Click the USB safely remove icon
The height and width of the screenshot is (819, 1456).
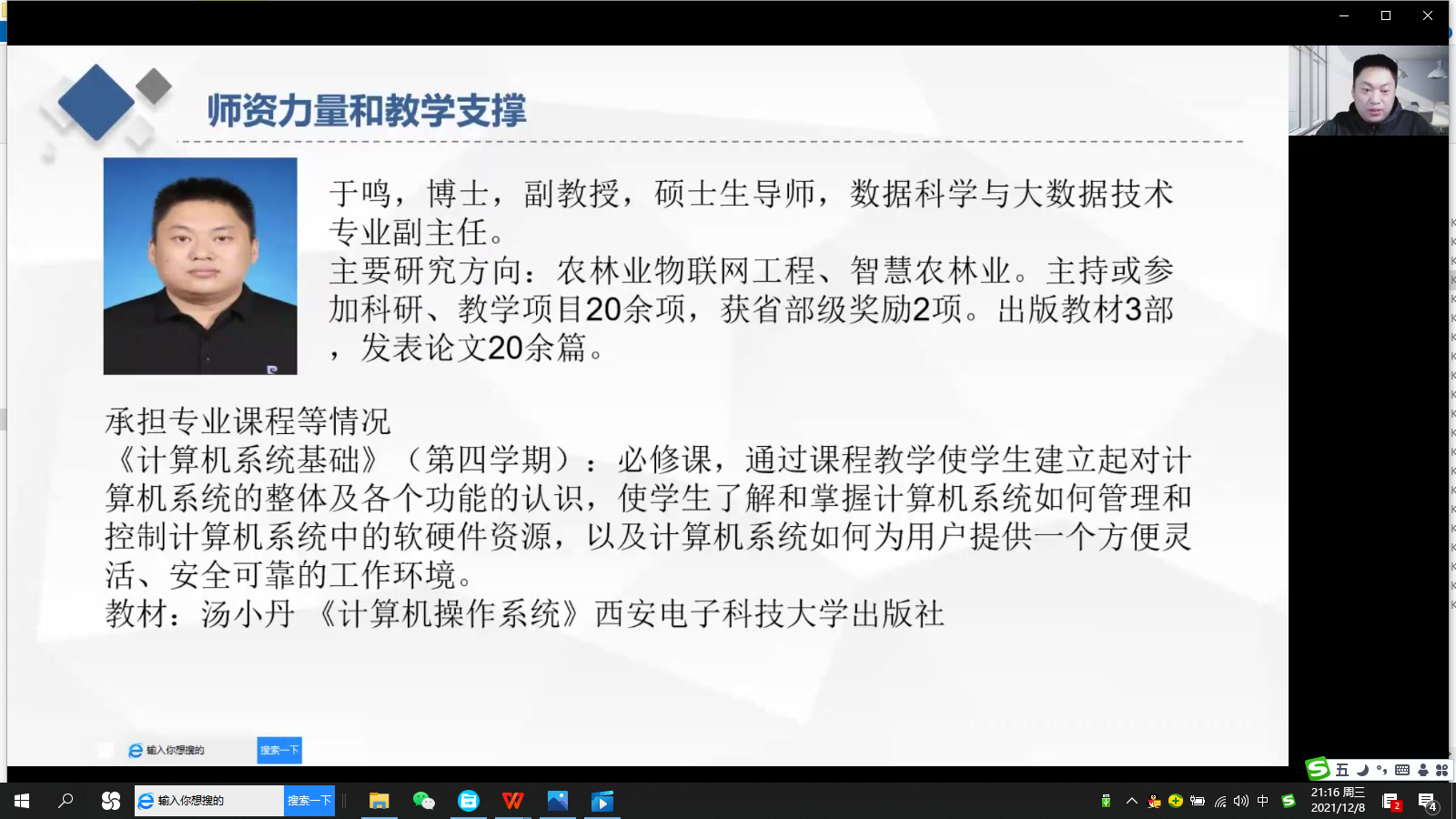pos(1106,801)
